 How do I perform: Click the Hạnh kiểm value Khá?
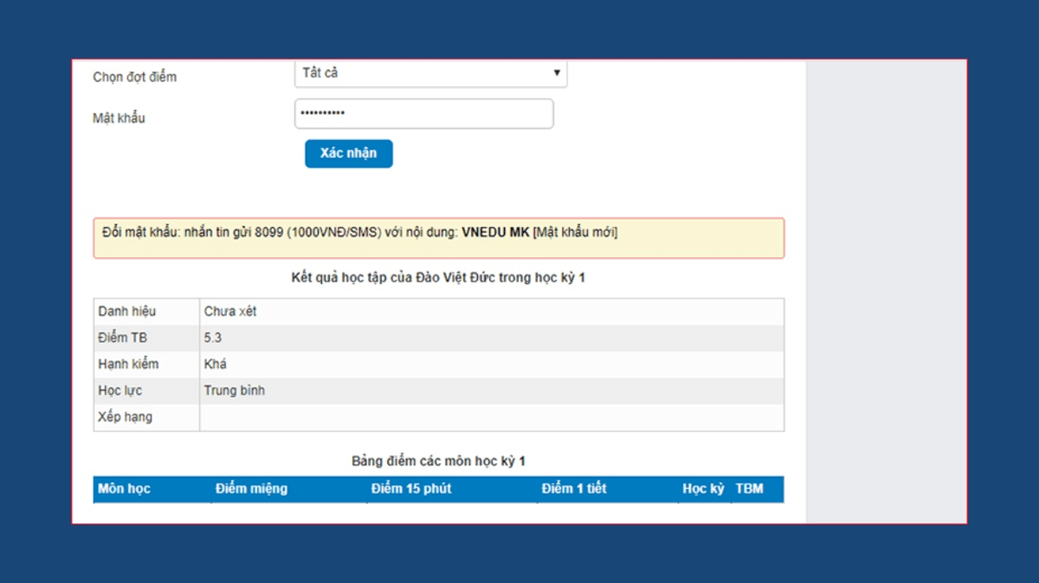click(215, 364)
